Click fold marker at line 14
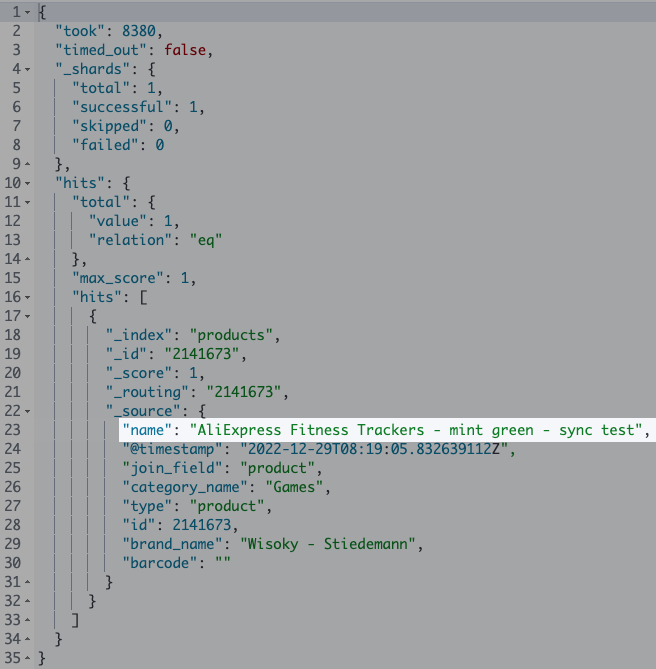The image size is (656, 669). [x=28, y=259]
